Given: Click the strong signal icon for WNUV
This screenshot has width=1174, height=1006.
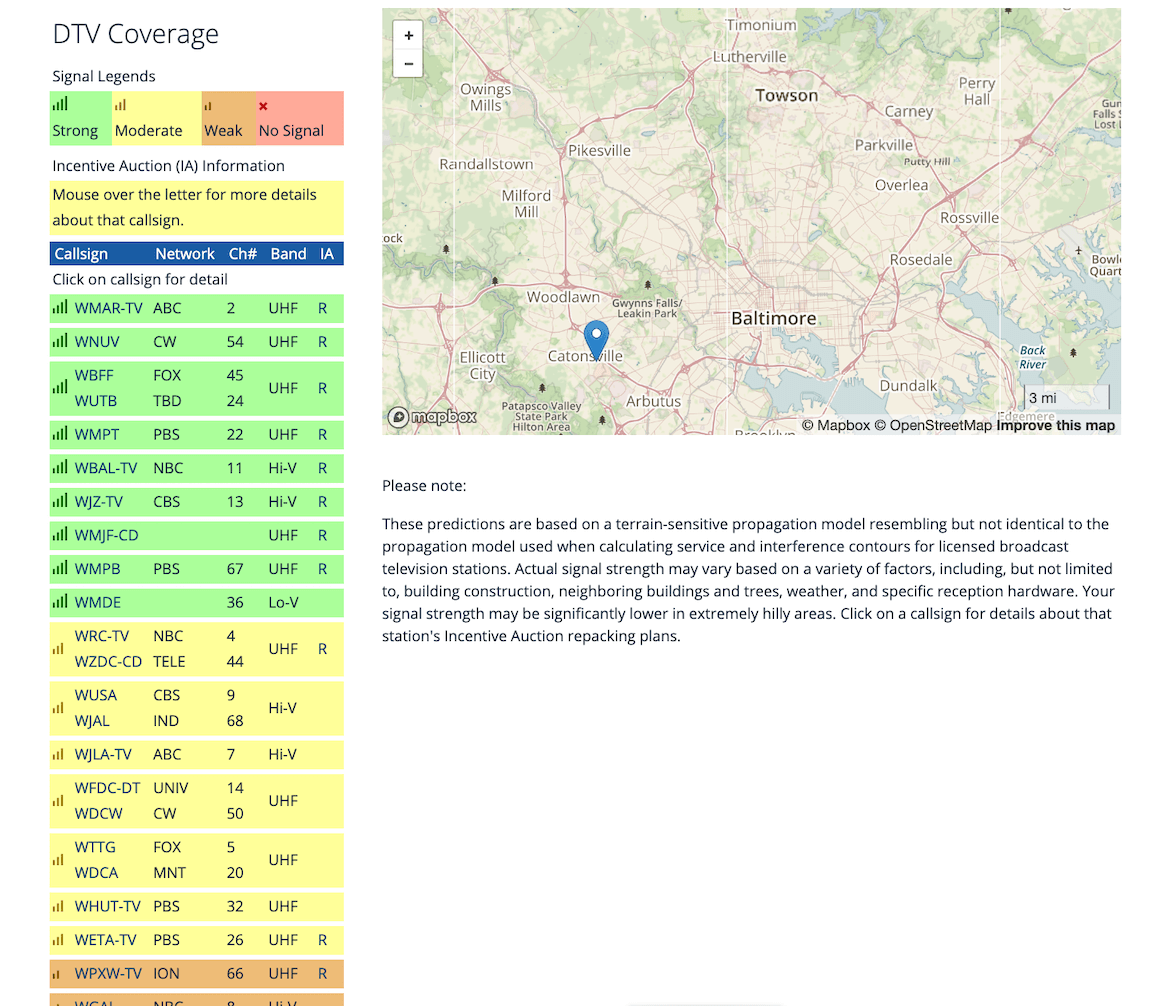Looking at the screenshot, I should click(x=60, y=341).
